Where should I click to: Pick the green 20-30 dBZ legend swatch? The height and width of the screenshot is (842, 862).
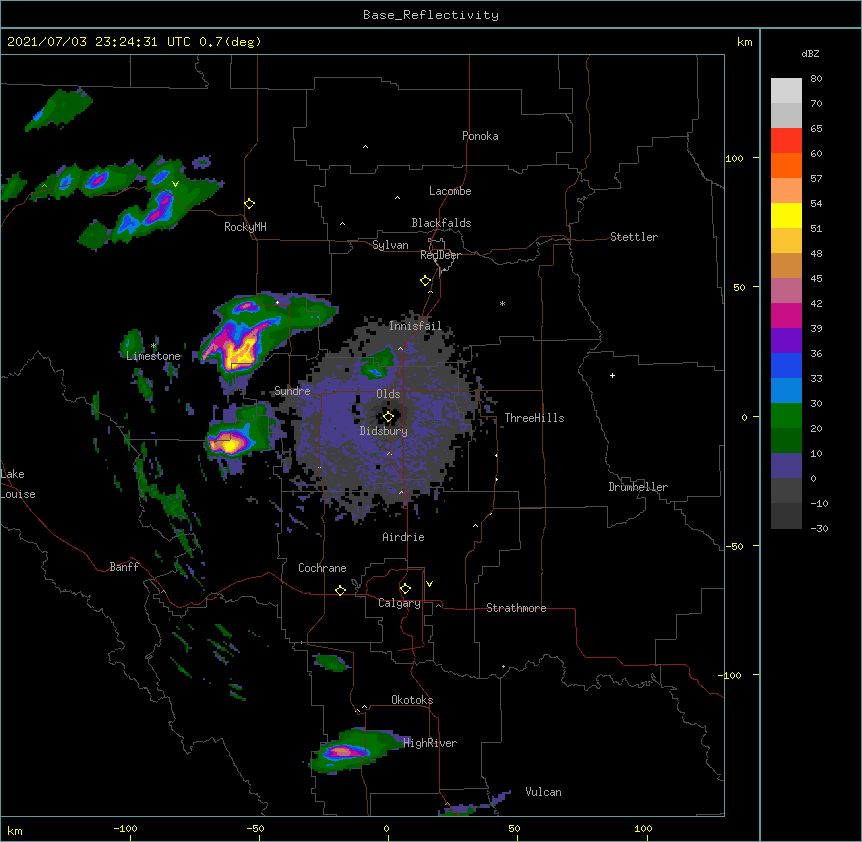(x=786, y=416)
